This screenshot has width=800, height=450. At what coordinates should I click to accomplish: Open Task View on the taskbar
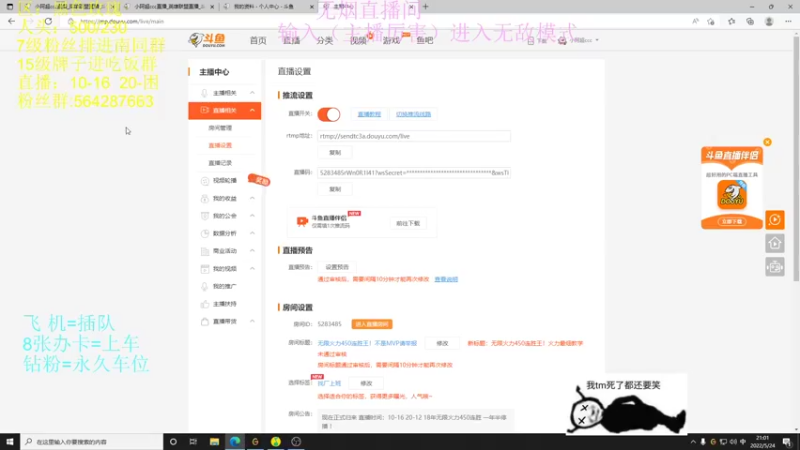pos(193,441)
